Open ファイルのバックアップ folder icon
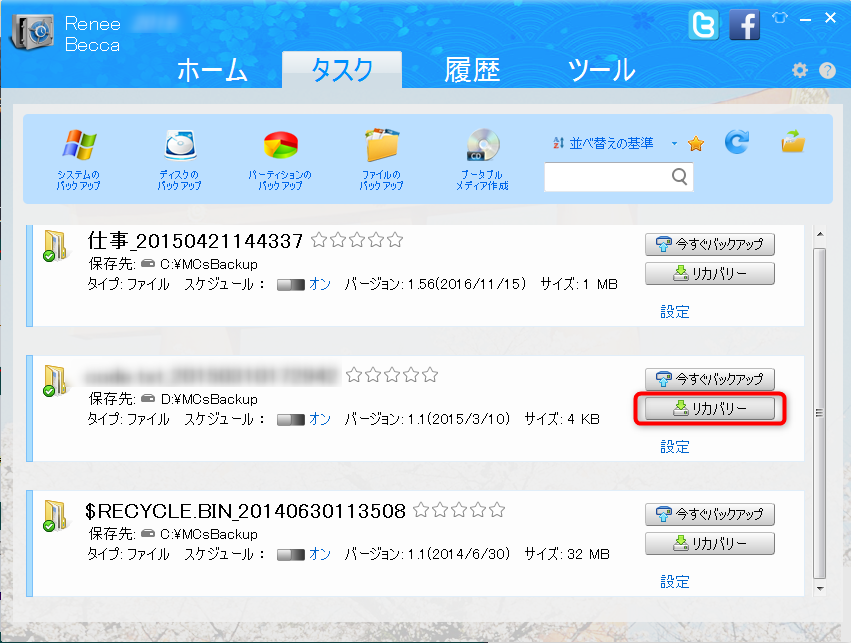This screenshot has width=851, height=643. [381, 146]
